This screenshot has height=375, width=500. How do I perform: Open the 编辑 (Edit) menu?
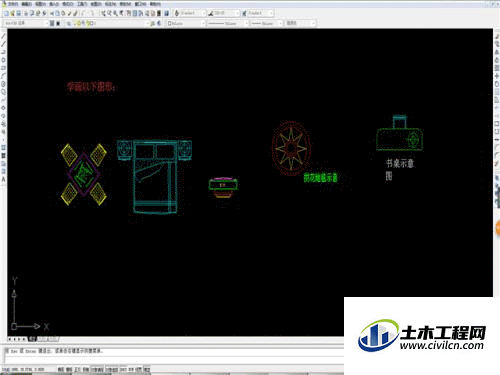coord(27,4)
